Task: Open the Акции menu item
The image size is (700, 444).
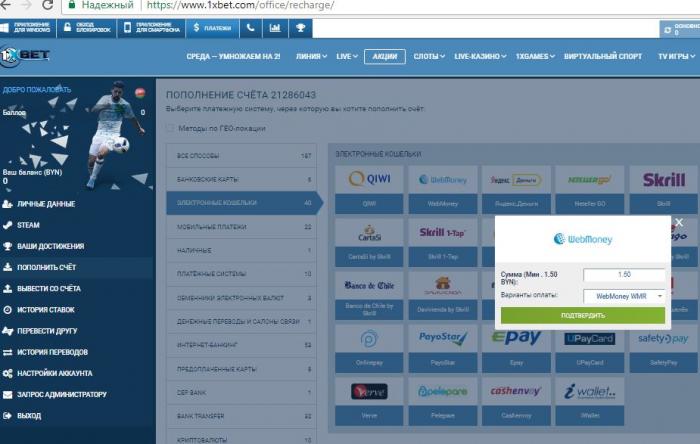Action: pyautogui.click(x=385, y=56)
